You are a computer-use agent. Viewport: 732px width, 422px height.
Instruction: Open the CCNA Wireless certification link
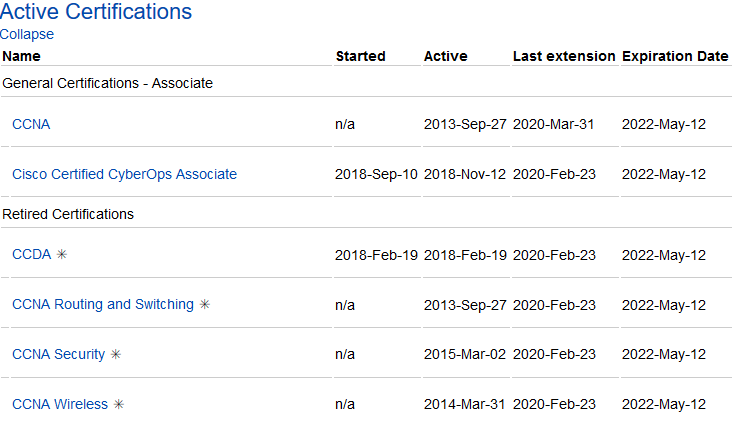coord(60,404)
